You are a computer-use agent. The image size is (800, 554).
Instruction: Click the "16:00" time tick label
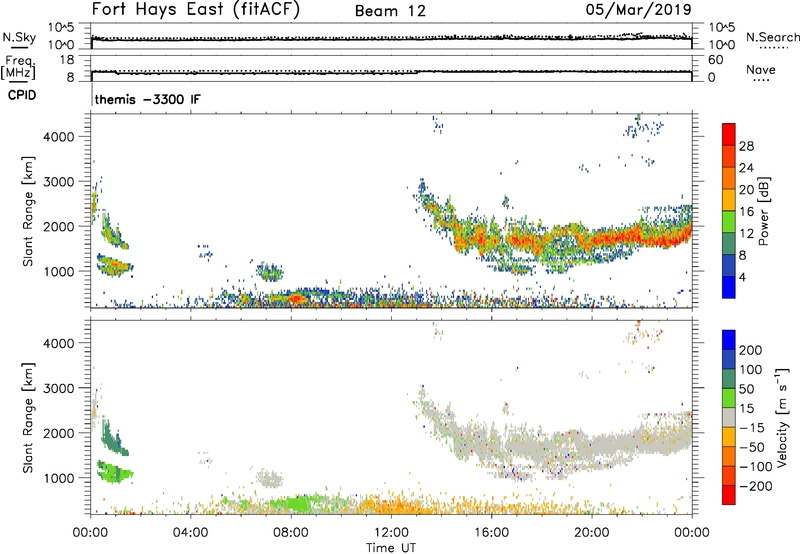[491, 533]
